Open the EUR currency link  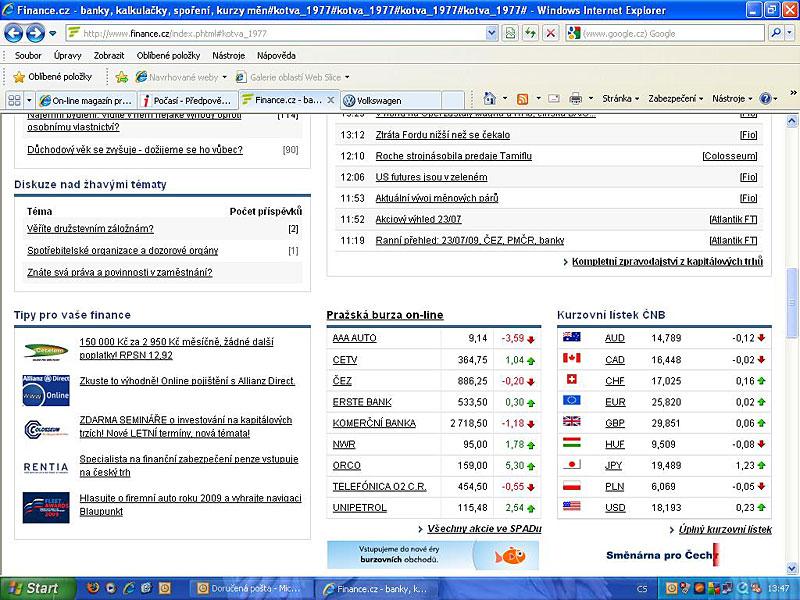615,402
